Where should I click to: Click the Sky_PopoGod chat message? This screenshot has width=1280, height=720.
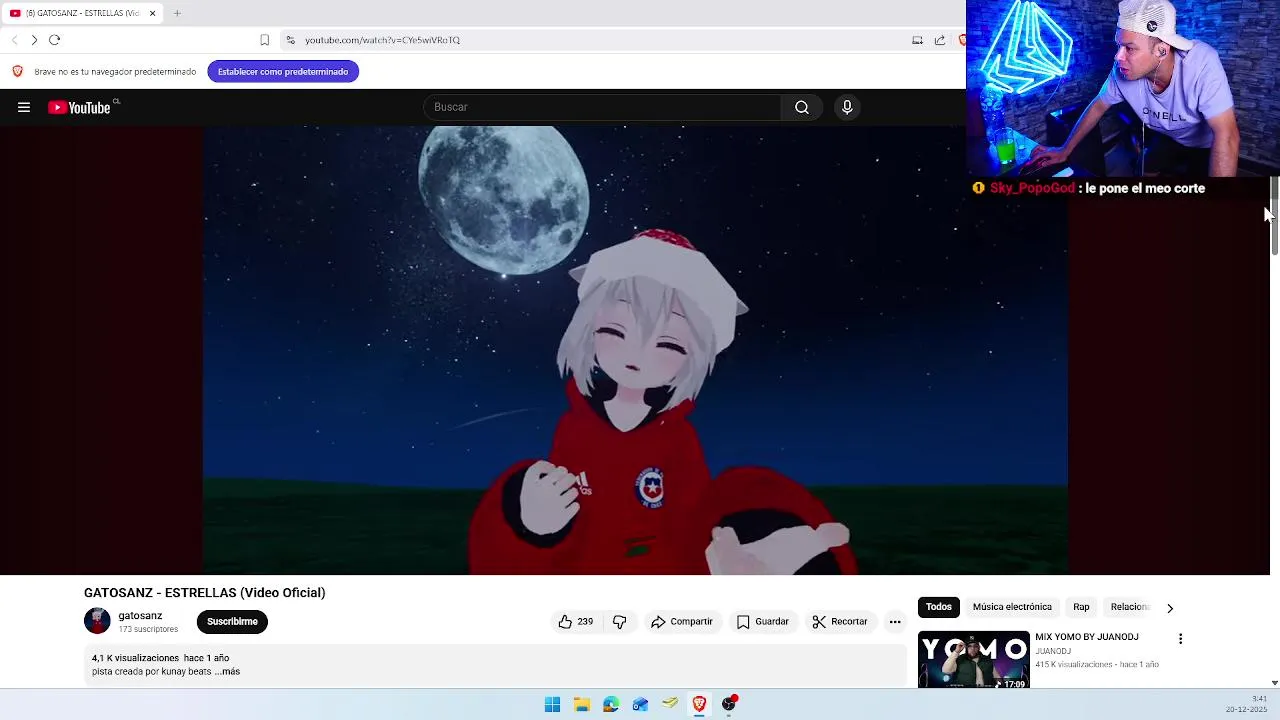pyautogui.click(x=1089, y=188)
